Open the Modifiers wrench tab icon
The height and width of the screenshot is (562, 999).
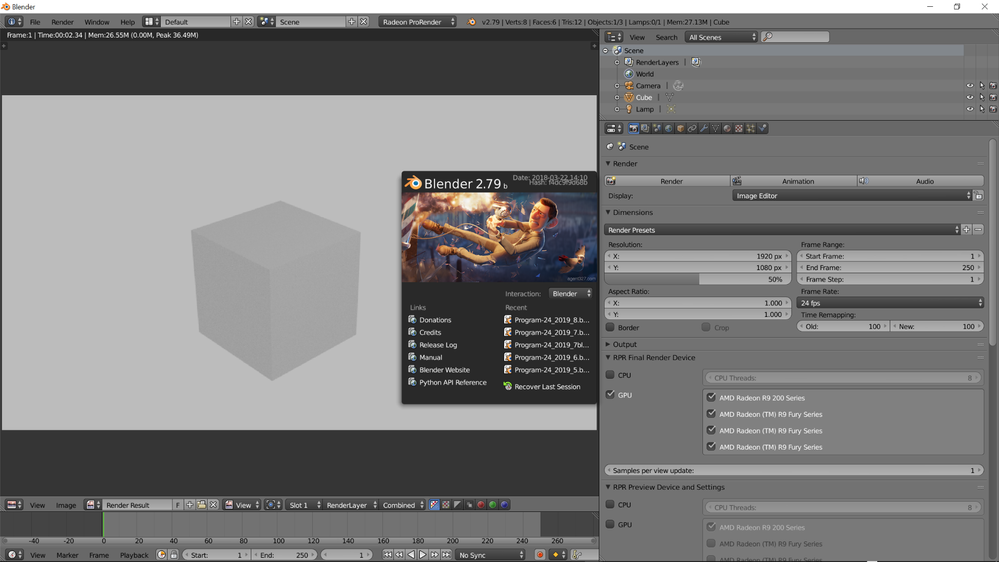[703, 128]
